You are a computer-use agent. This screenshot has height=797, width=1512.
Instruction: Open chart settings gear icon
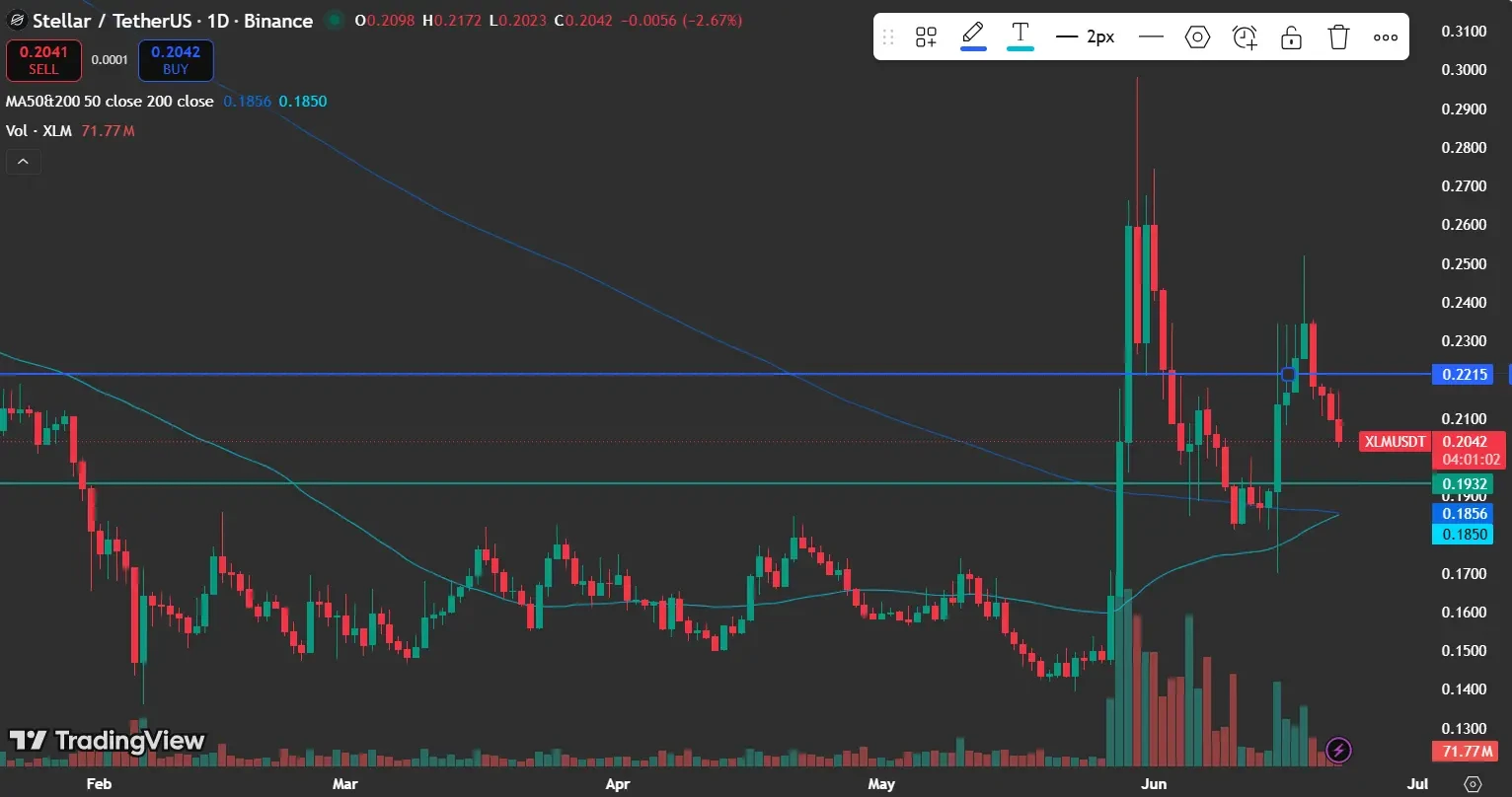(1474, 783)
